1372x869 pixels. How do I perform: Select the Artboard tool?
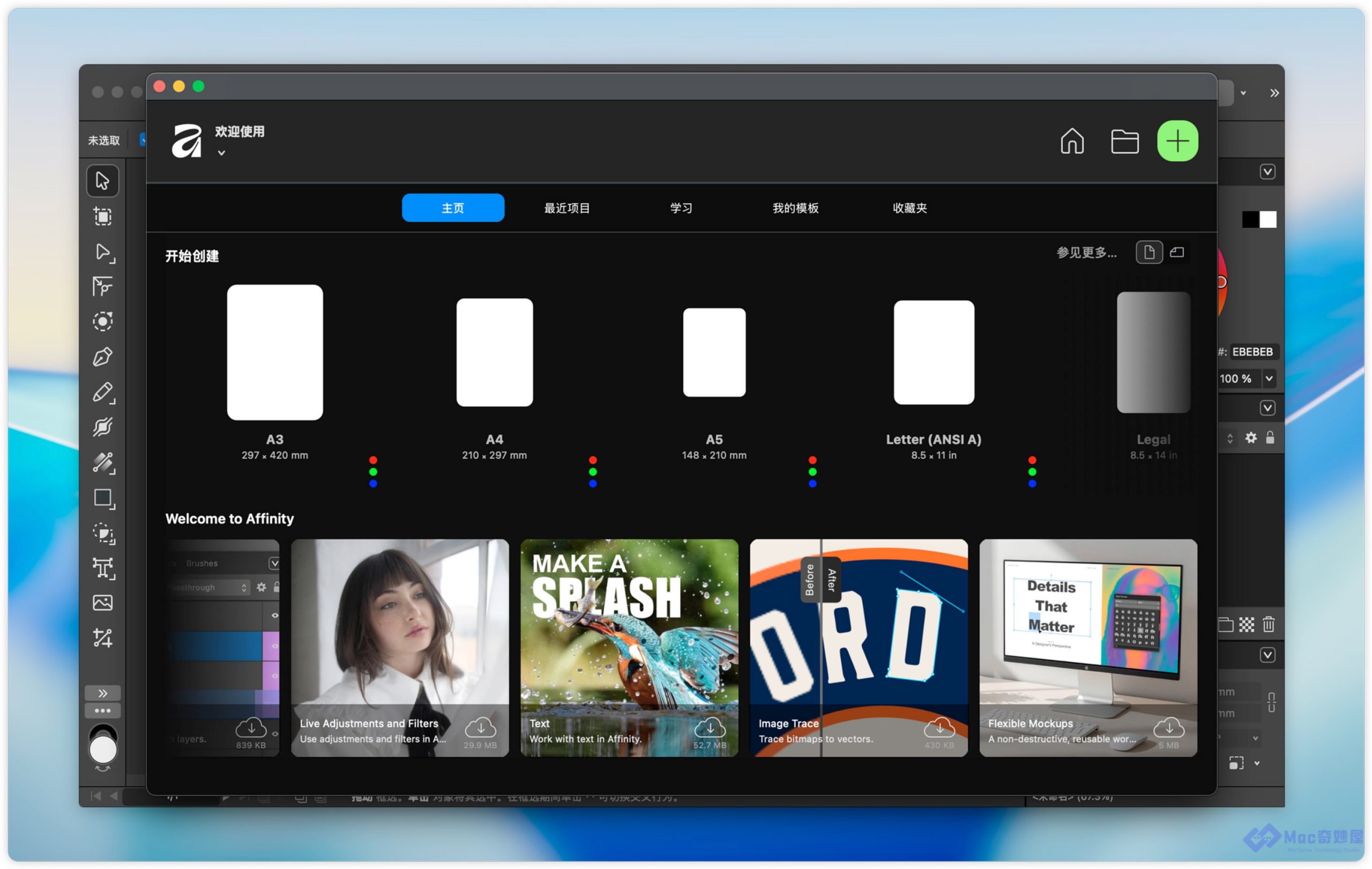coord(102,216)
